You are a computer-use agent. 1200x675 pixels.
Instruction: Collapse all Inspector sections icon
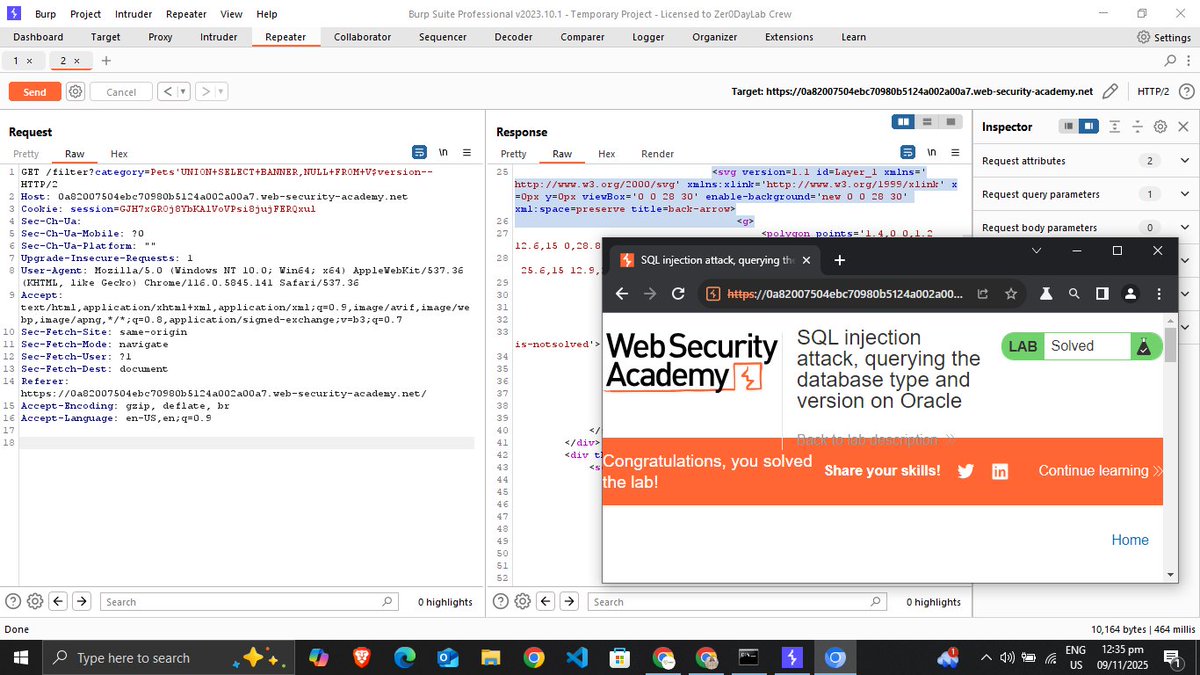click(x=1138, y=127)
